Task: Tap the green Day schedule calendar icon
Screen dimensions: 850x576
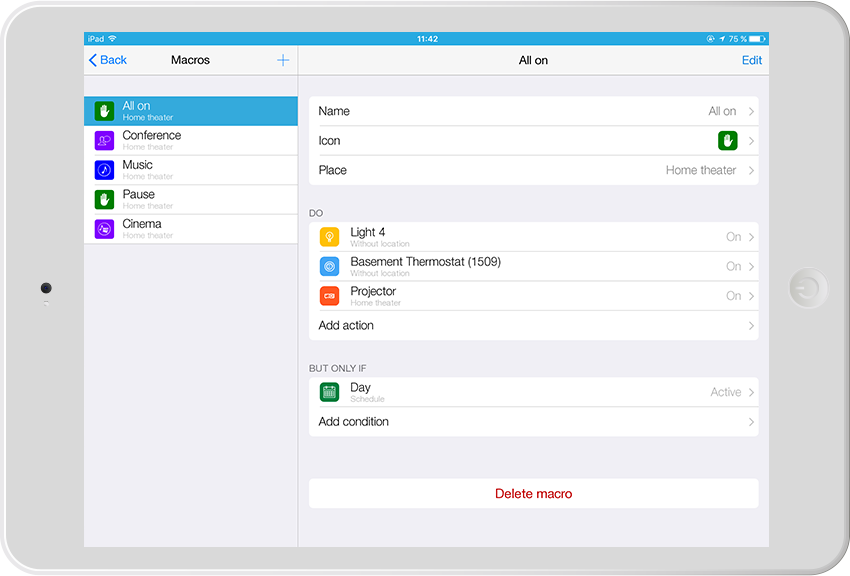Action: [x=329, y=392]
